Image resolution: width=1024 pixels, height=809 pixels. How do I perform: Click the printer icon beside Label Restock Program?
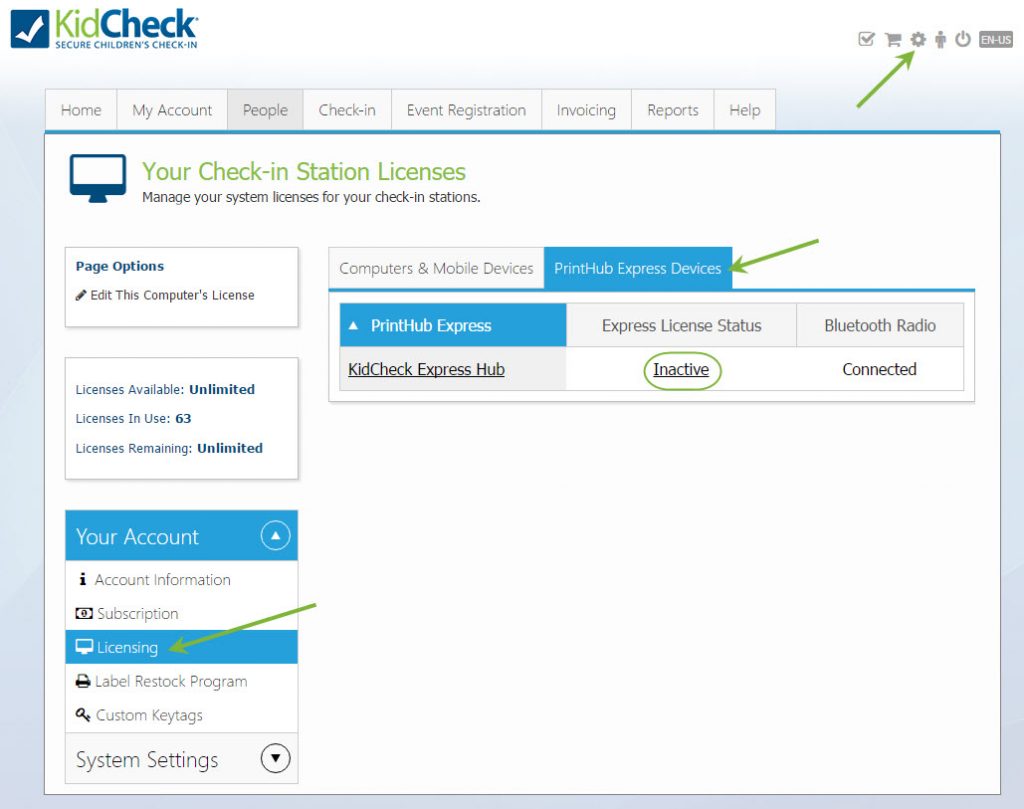tap(84, 681)
